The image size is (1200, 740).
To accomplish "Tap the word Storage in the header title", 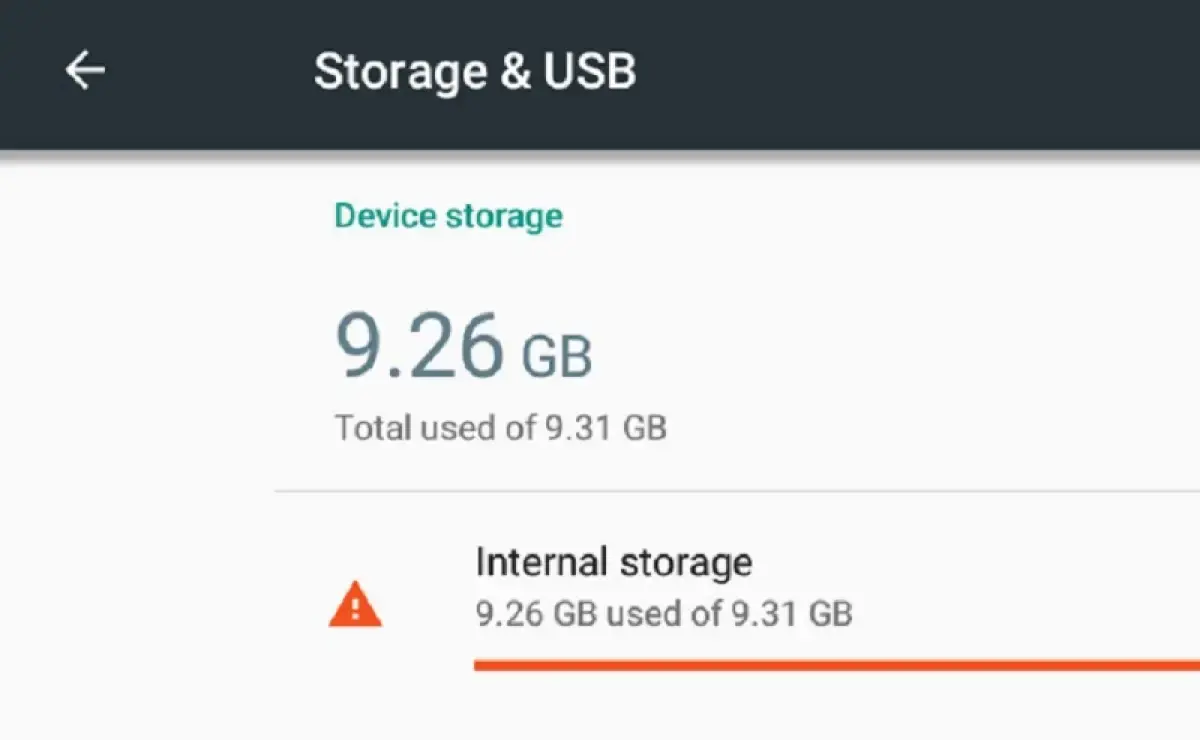I will coord(400,71).
